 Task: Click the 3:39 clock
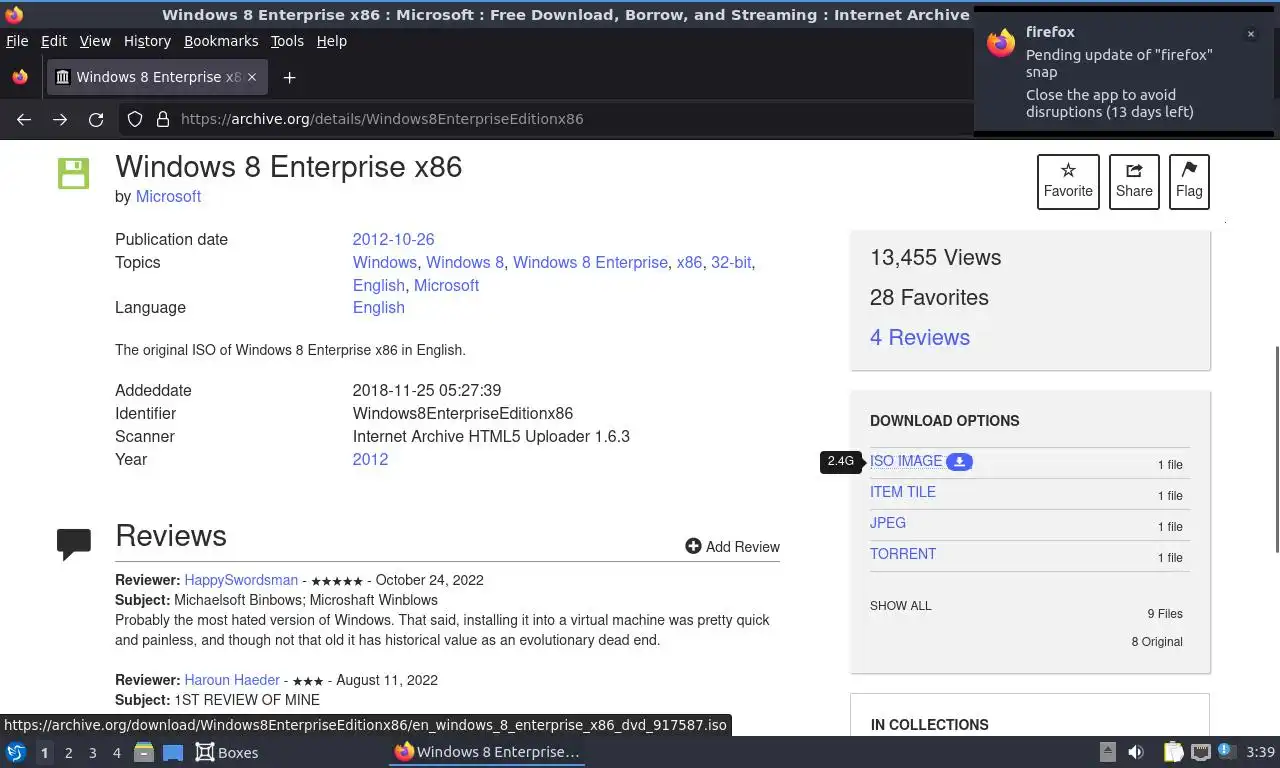1260,752
